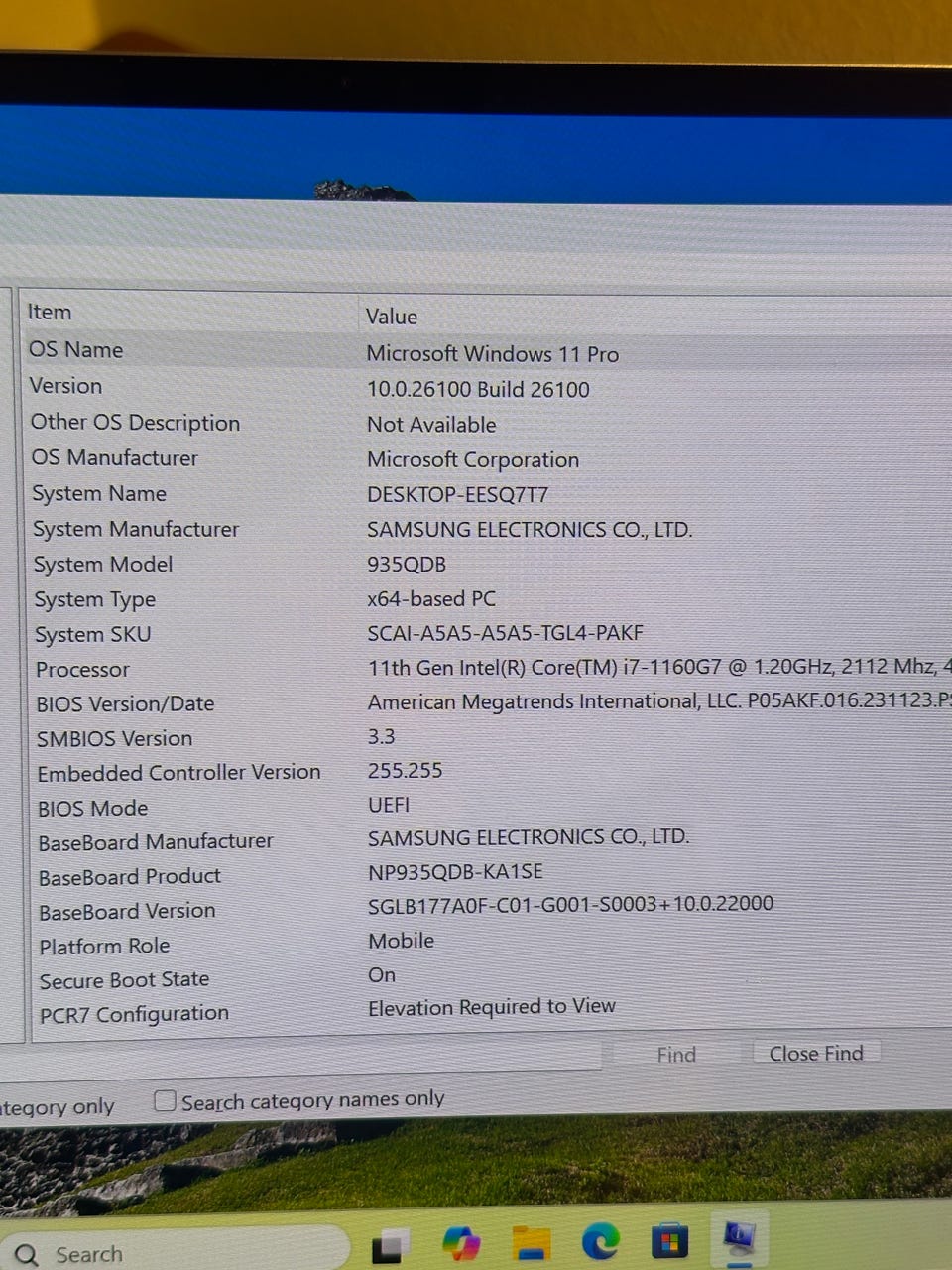The image size is (952, 1270).
Task: Select the OS Manufacturer row
Action: pos(488,458)
